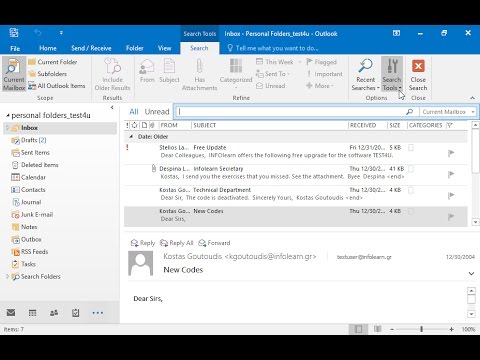This screenshot has height=360, width=480.
Task: Toggle category box for Infolearn Secretary
Action: (411, 169)
